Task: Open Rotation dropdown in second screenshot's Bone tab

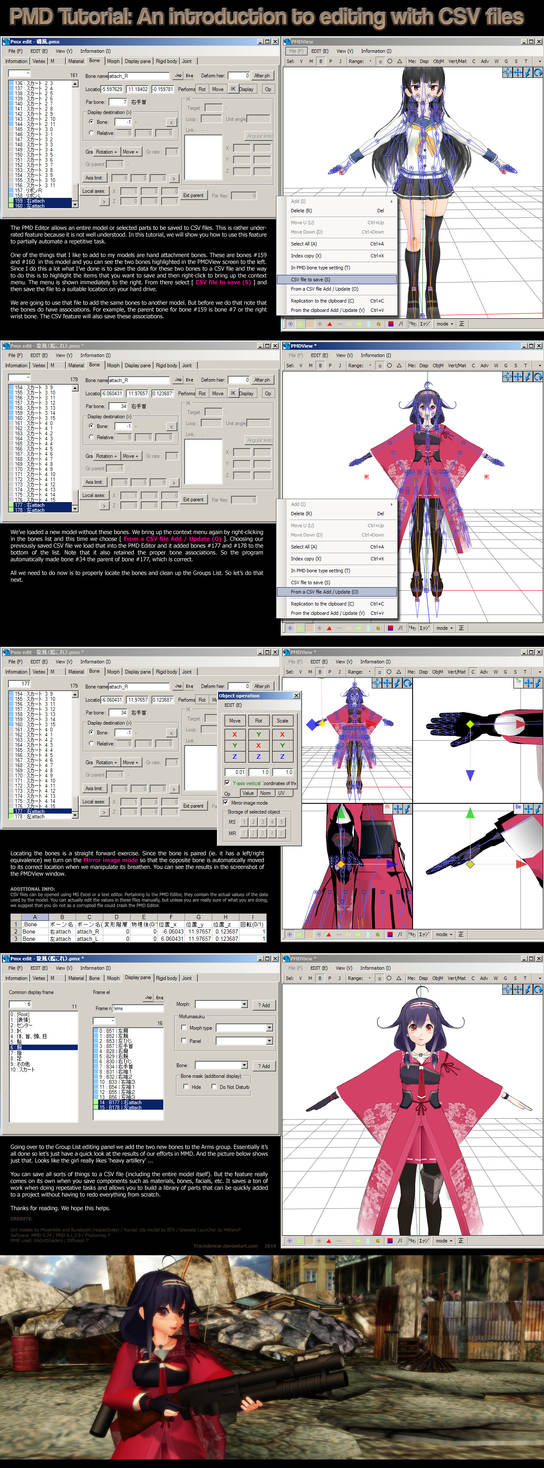Action: (107, 456)
